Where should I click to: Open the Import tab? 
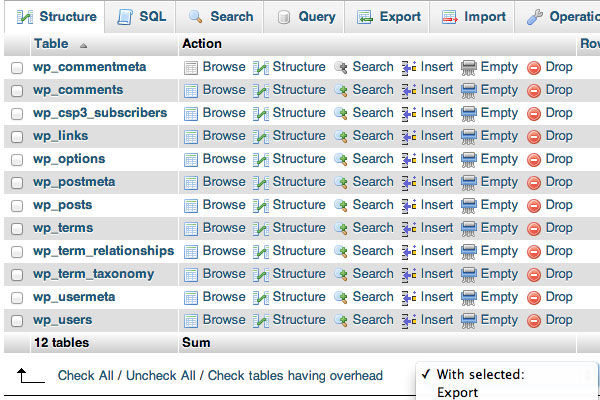(473, 17)
